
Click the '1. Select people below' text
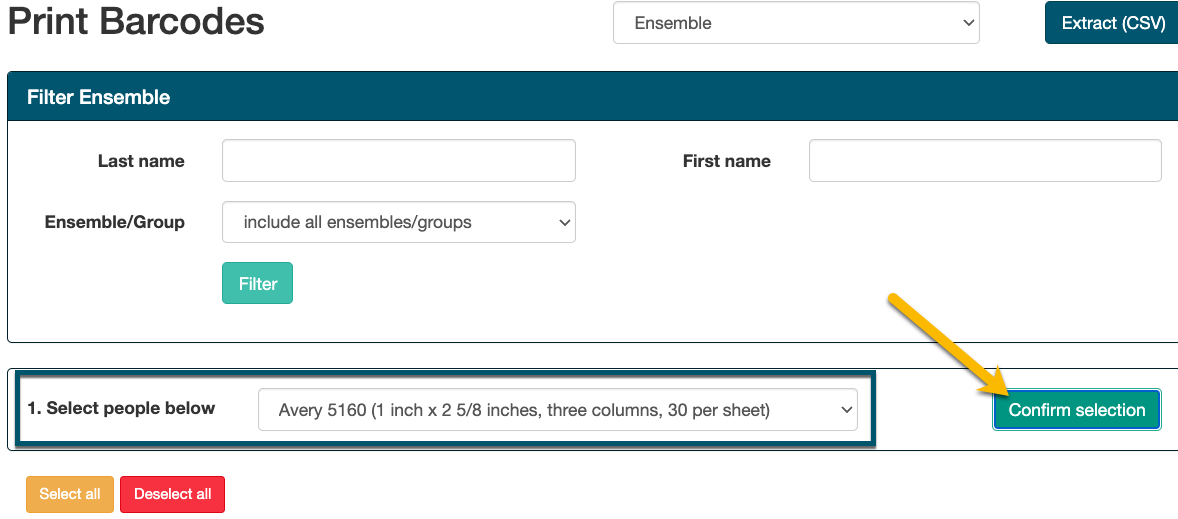pos(122,409)
